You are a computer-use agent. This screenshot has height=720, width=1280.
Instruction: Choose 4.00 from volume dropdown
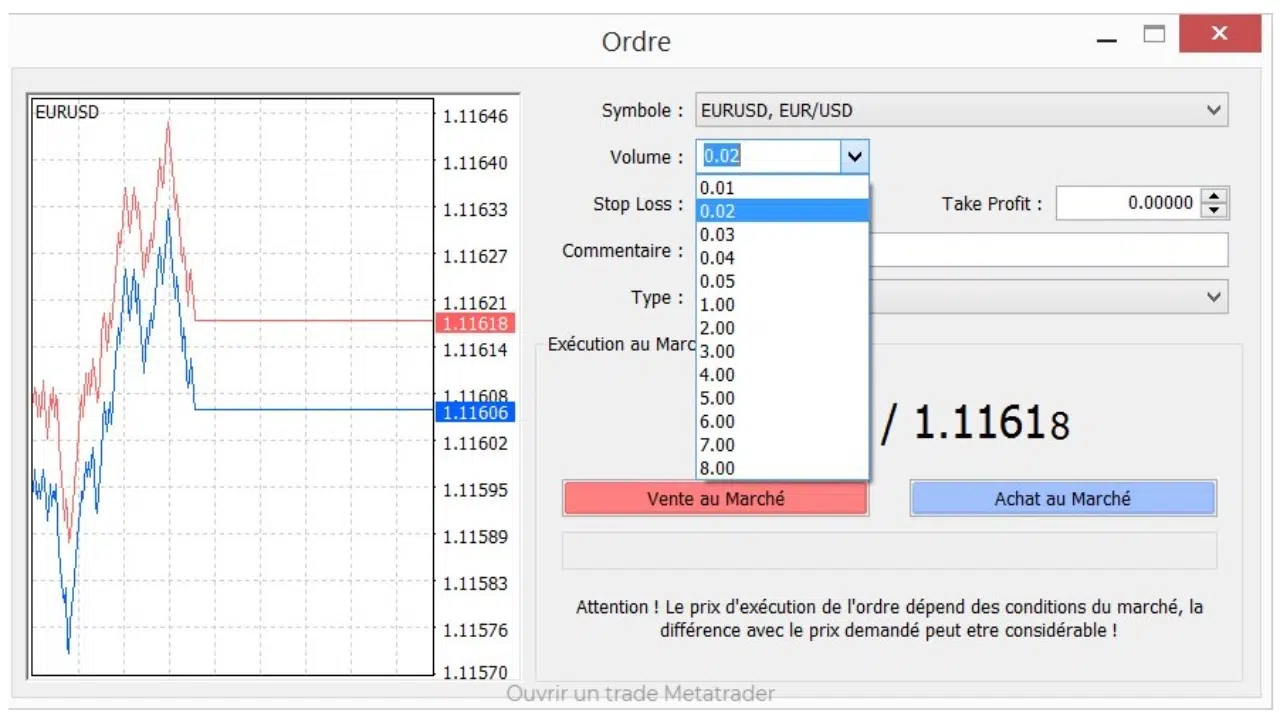[x=782, y=374]
